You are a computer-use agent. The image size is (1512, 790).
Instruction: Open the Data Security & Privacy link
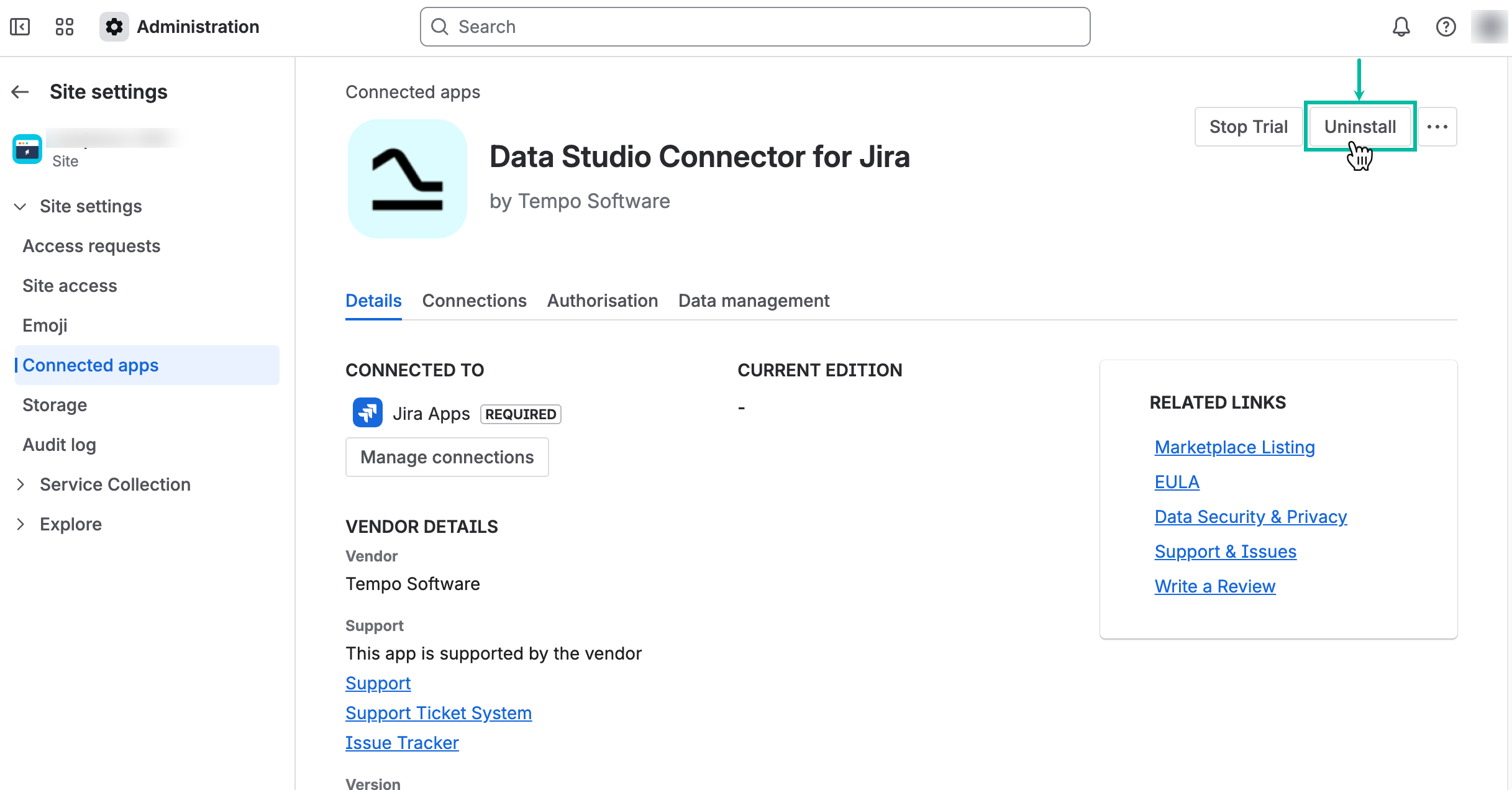point(1250,517)
